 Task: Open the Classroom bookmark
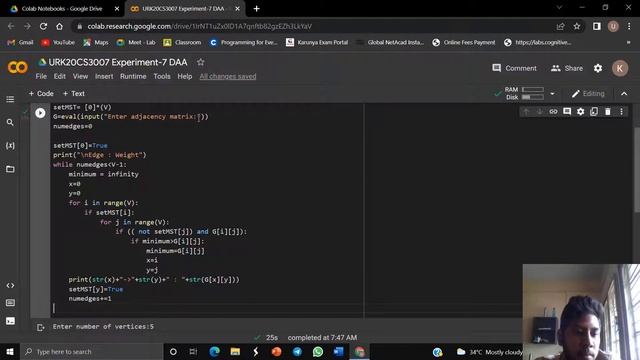[x=182, y=42]
